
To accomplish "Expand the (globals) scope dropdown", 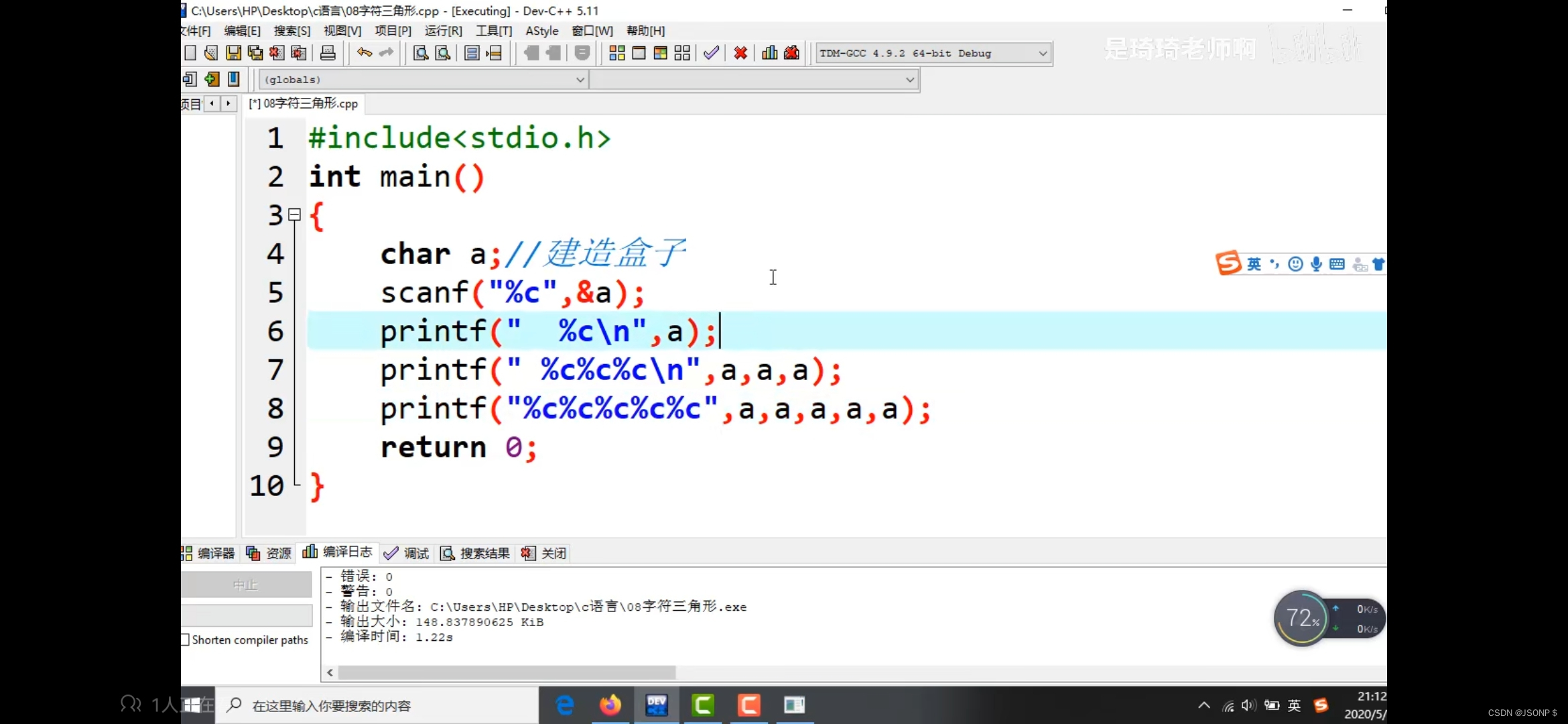I will (580, 80).
